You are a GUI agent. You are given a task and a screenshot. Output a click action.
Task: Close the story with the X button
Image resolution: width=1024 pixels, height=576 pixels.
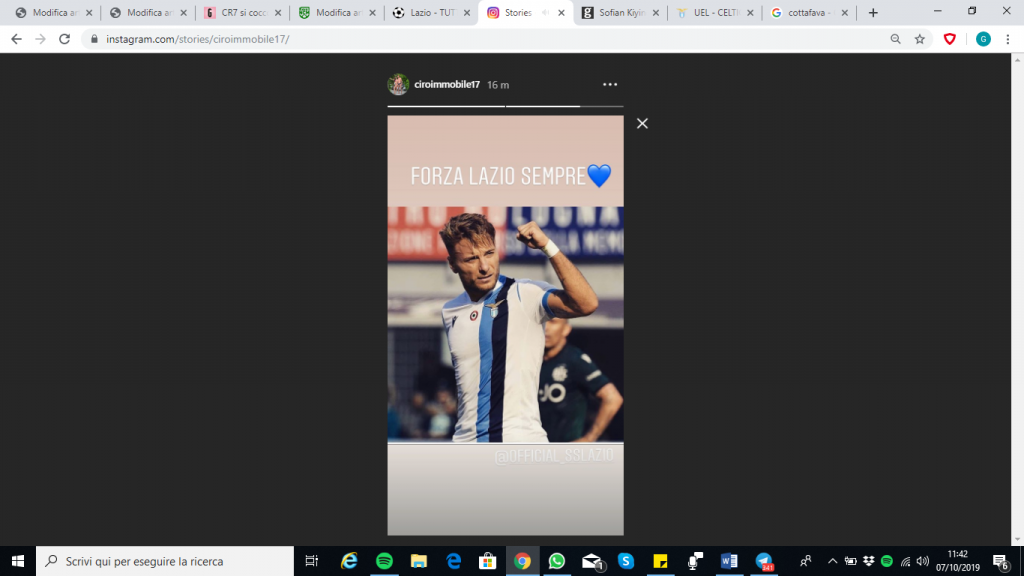(x=641, y=123)
